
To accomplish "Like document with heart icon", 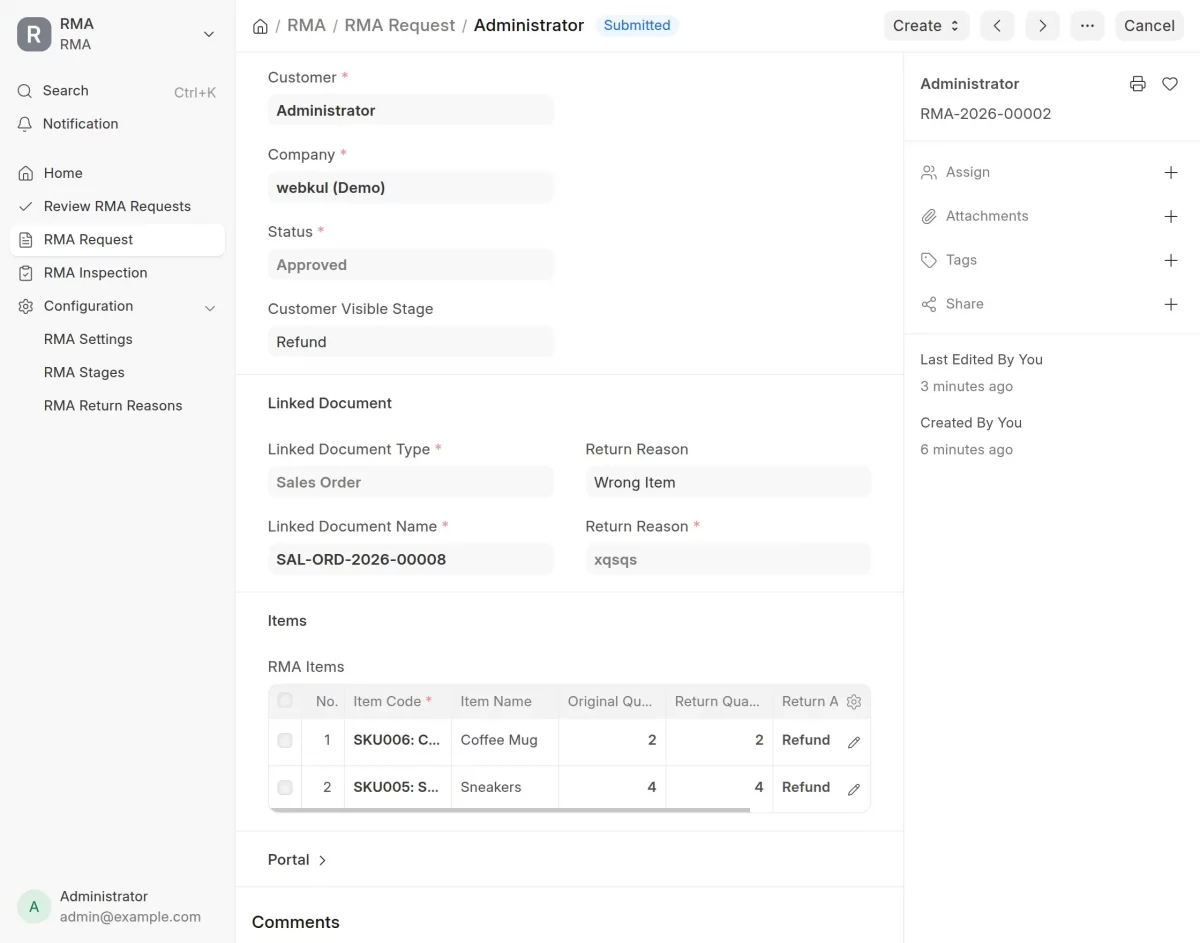I will point(1170,84).
